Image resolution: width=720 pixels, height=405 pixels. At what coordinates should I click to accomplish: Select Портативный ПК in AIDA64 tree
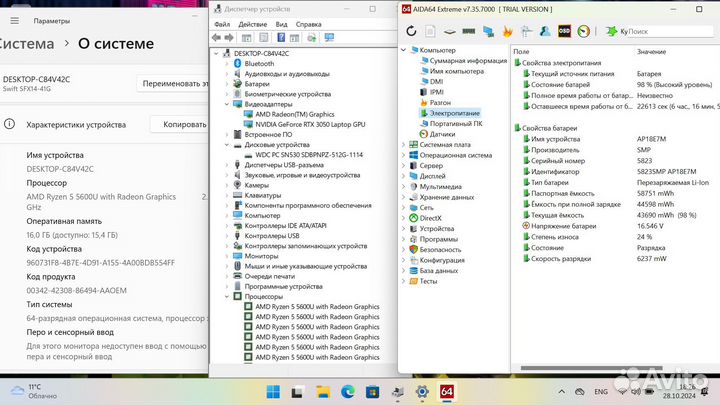click(x=456, y=124)
